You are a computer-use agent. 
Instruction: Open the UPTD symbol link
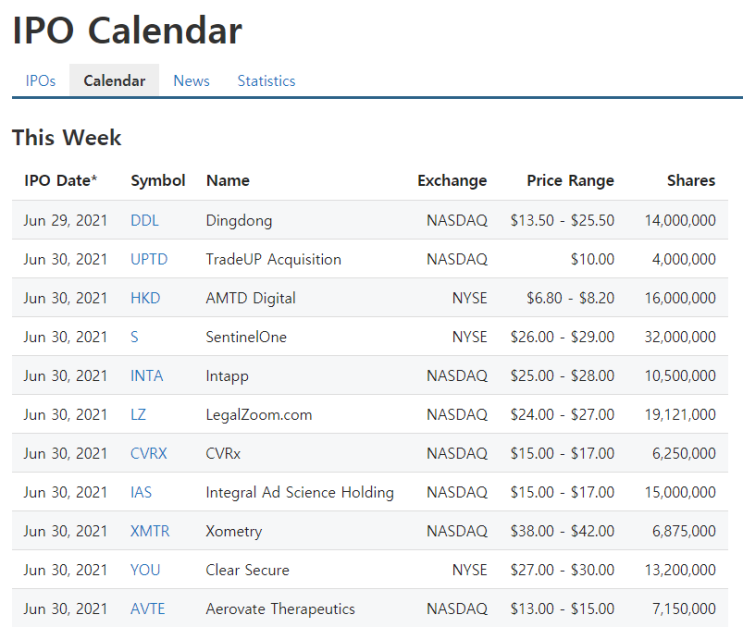pos(149,259)
